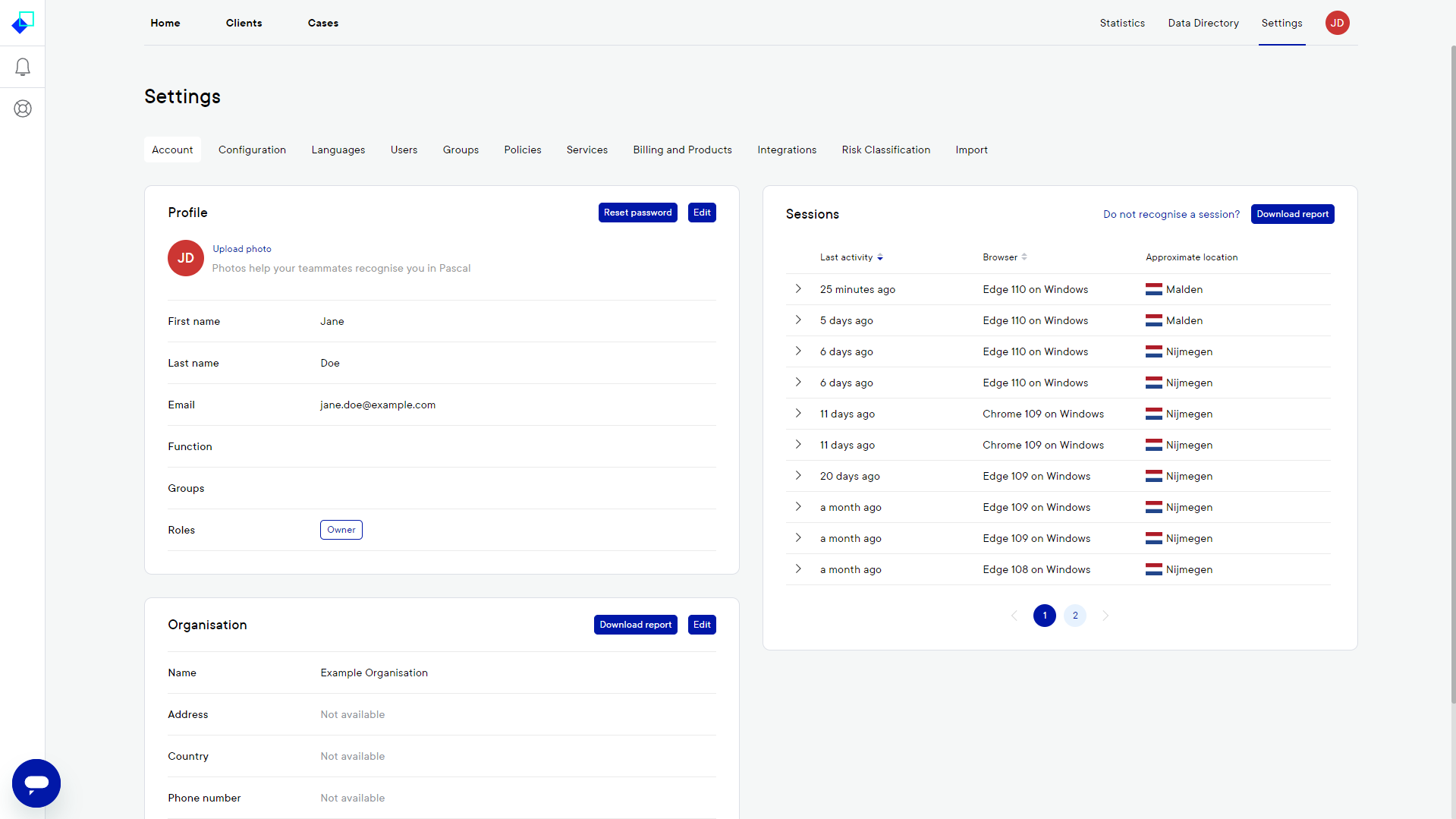
Task: Select sessions page 1
Action: [1045, 616]
